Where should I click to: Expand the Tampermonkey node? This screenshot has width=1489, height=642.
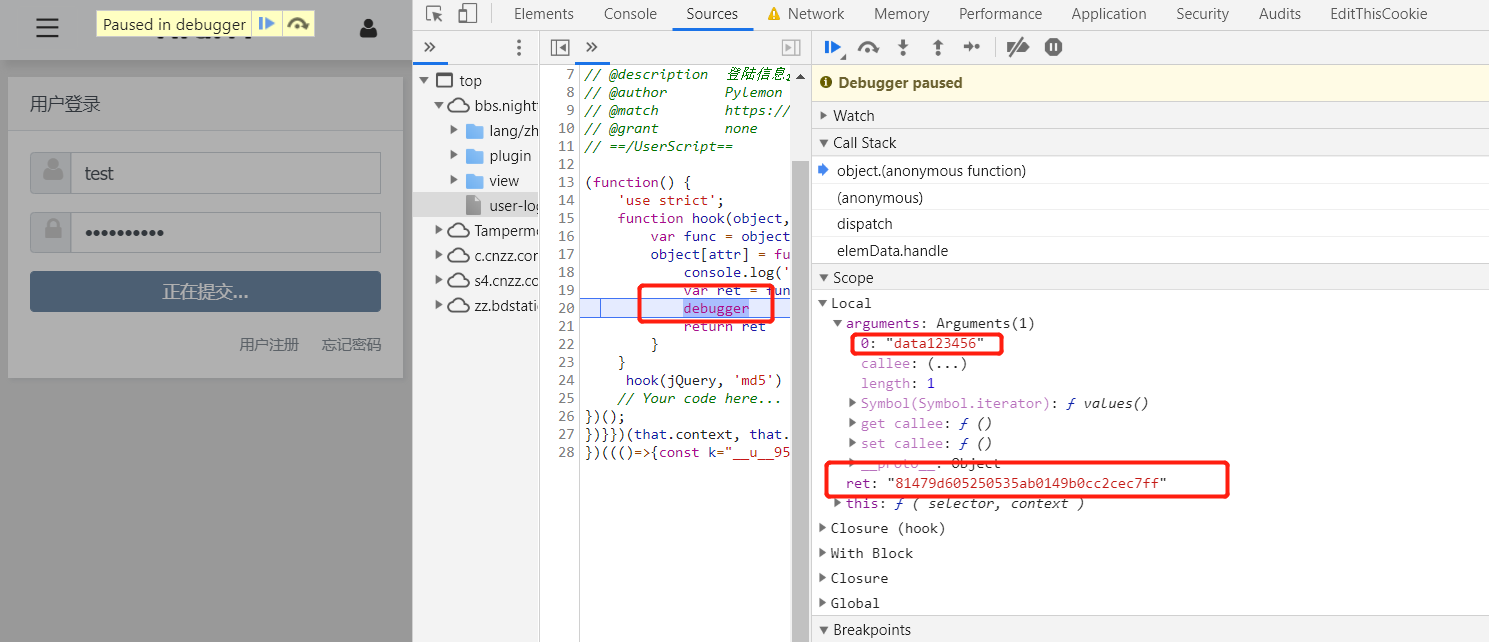pos(439,231)
